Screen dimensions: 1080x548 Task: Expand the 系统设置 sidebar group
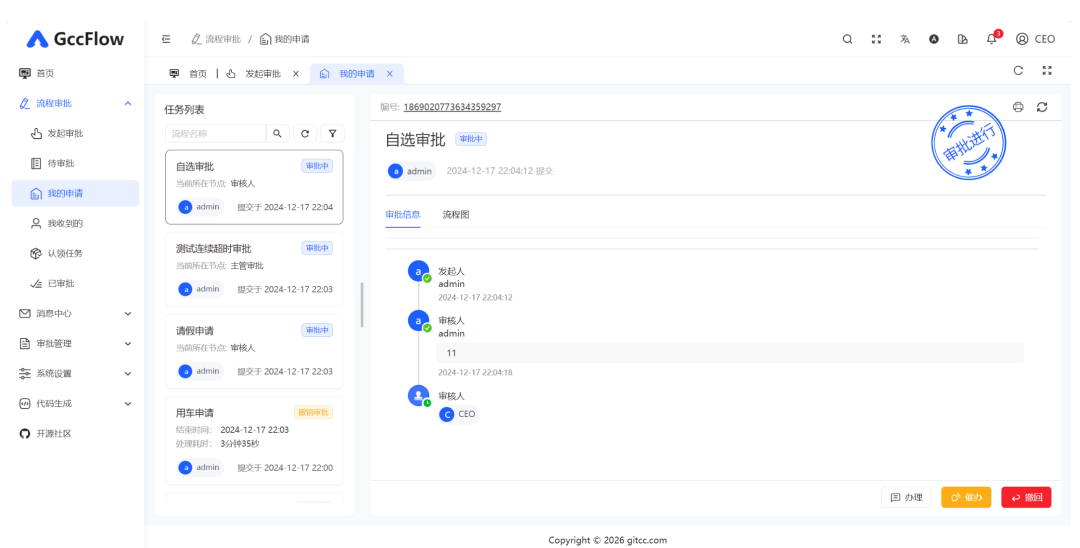pyautogui.click(x=75, y=373)
